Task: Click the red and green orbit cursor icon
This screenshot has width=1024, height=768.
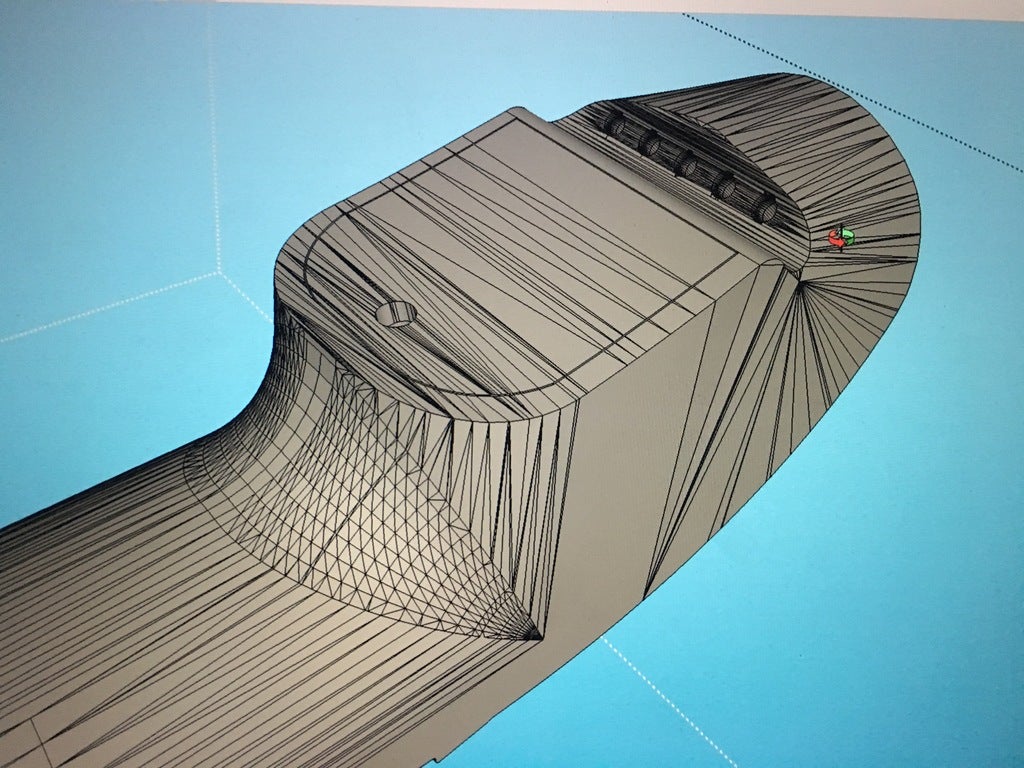Action: click(842, 238)
